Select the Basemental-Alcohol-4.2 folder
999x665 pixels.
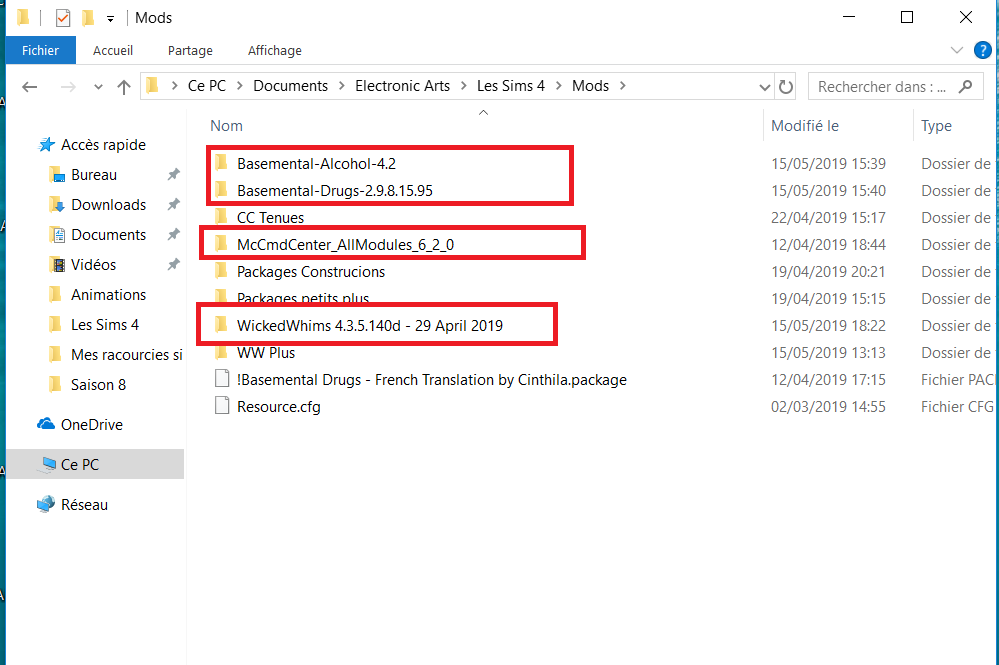(x=317, y=164)
